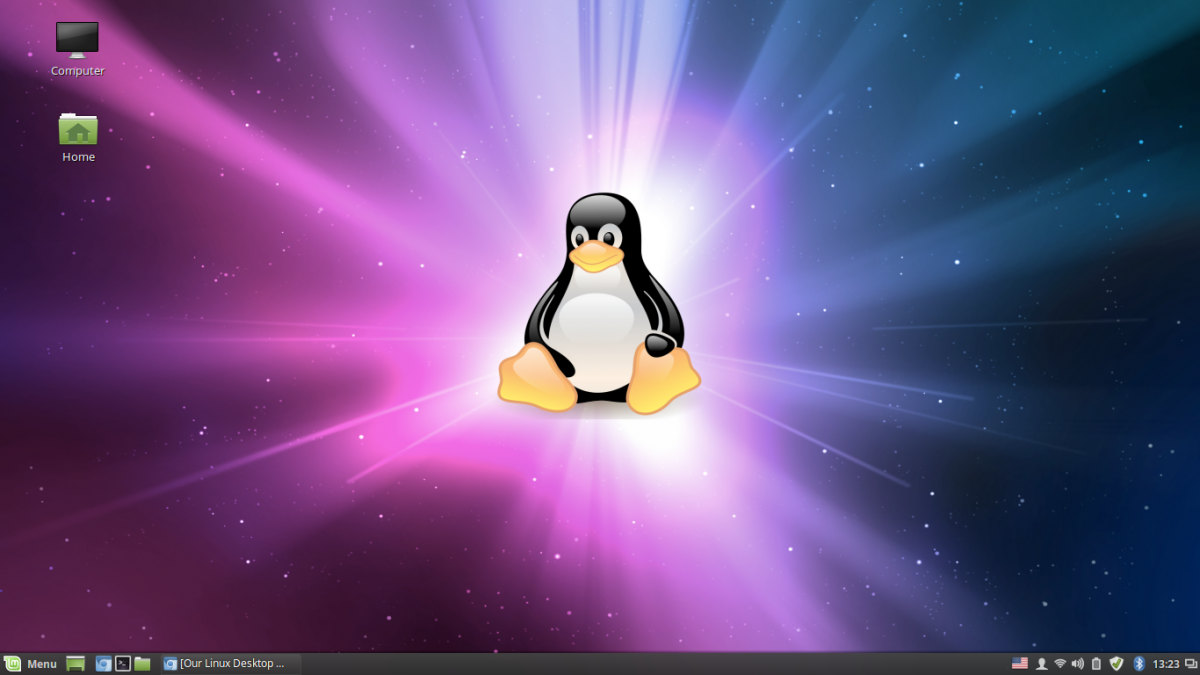Click the Show Desktop panel launcher

click(75, 664)
